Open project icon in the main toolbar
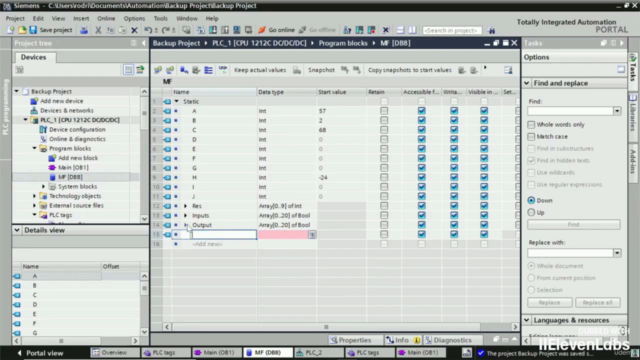640x360 pixels. point(22,30)
